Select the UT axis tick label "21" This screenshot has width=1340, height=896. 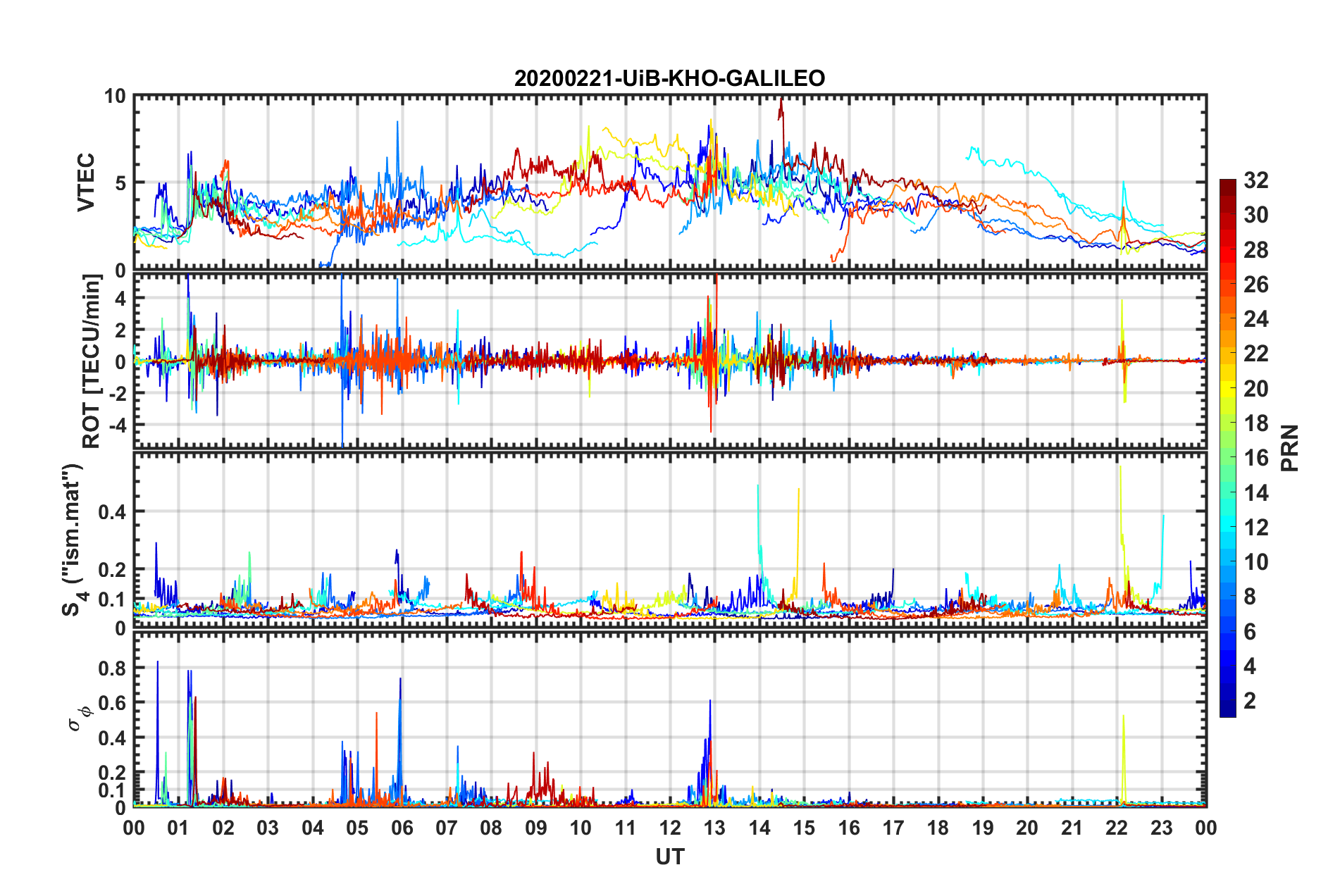coord(1072,828)
